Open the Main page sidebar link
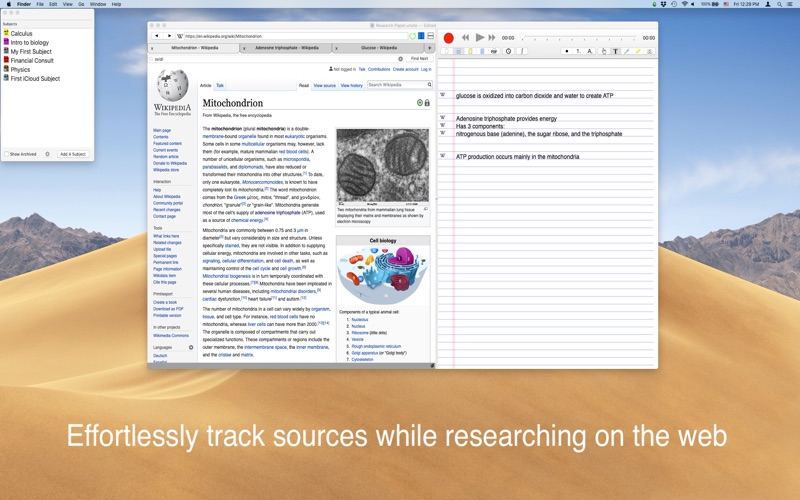 [162, 130]
